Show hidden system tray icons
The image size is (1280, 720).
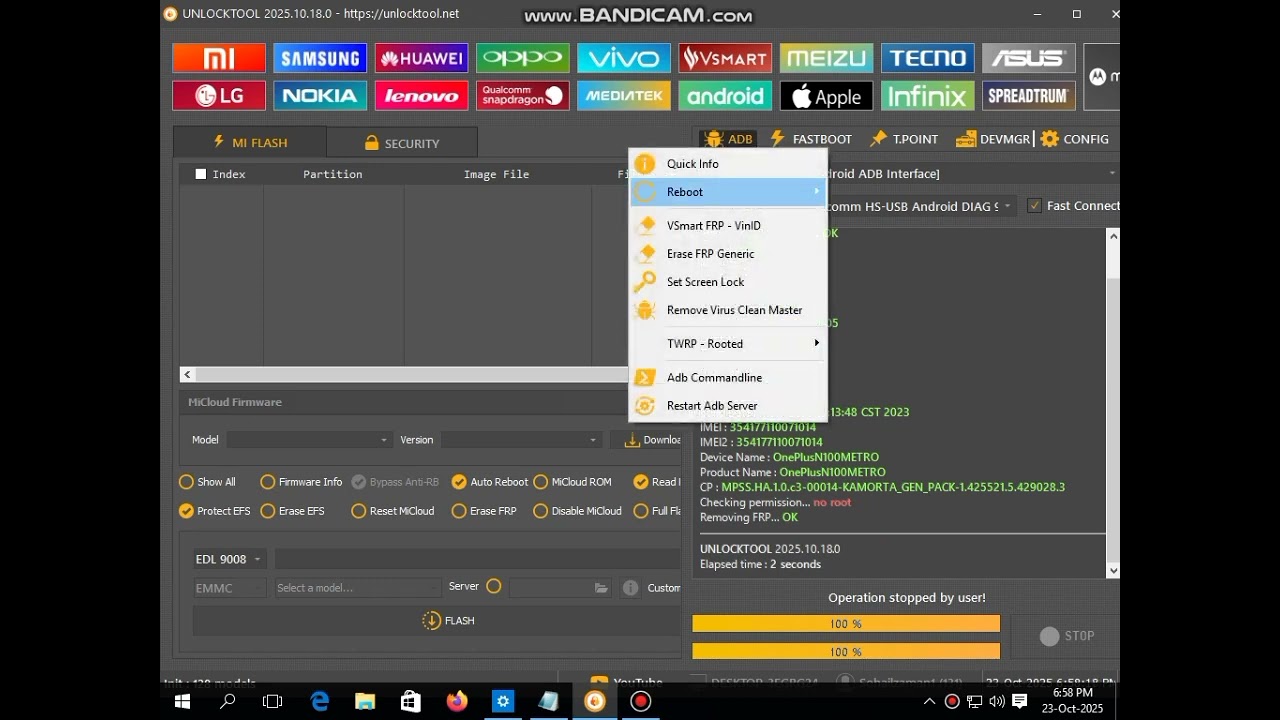(x=929, y=702)
